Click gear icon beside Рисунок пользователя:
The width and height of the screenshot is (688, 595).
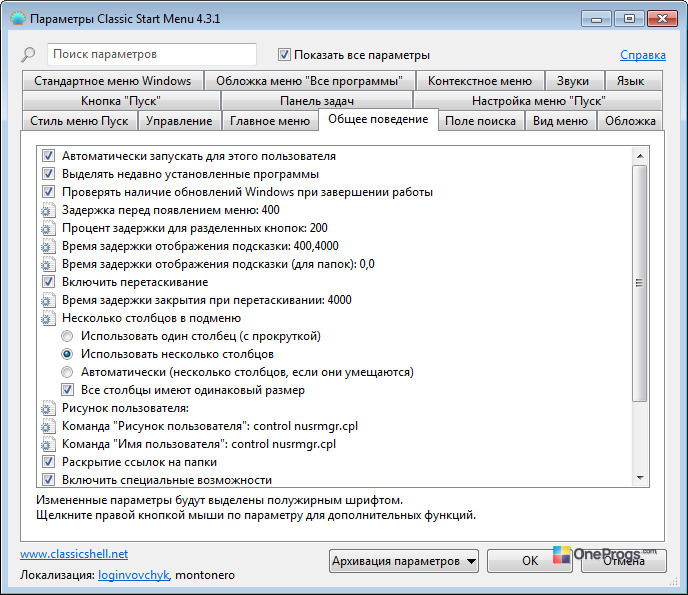coord(48,408)
